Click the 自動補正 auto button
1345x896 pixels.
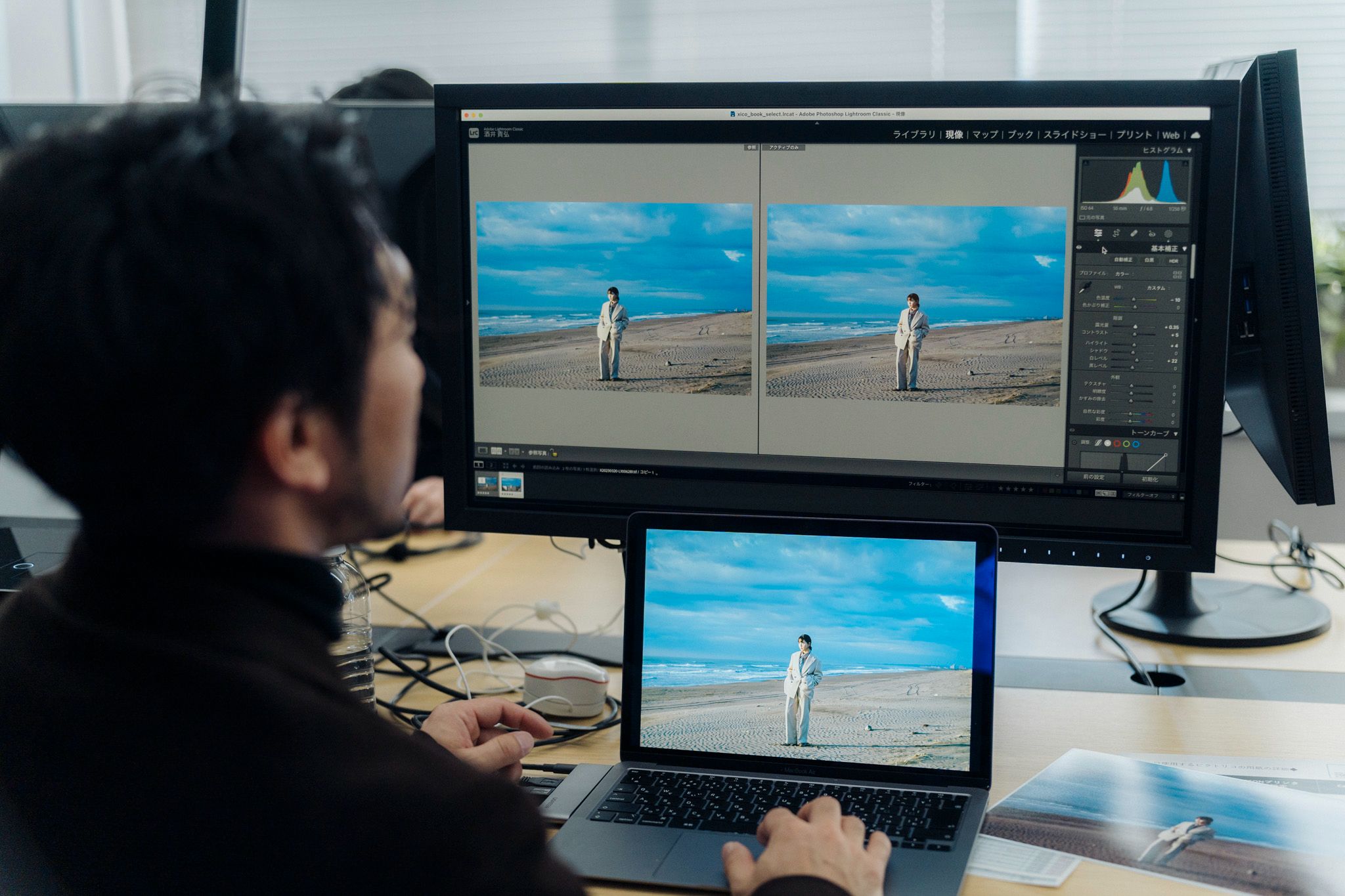coord(1122,260)
